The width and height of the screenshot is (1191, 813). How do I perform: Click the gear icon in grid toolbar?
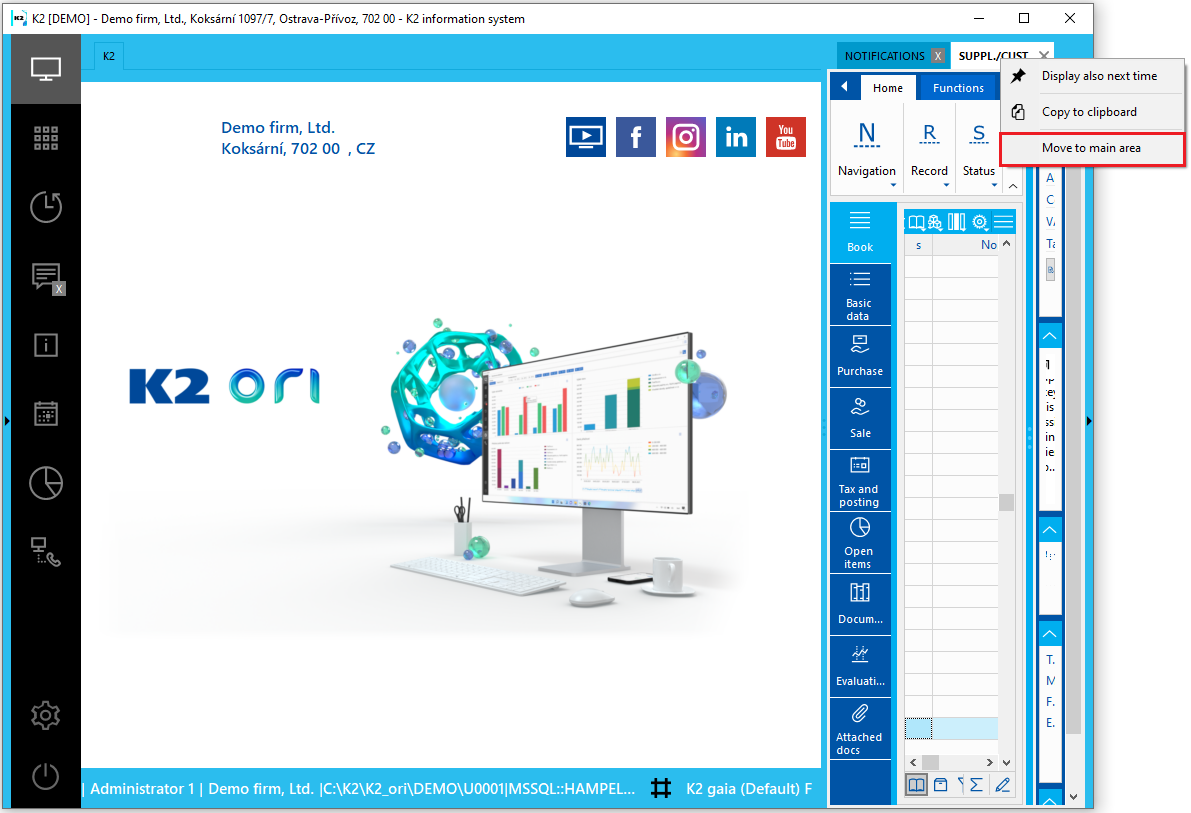(x=980, y=222)
